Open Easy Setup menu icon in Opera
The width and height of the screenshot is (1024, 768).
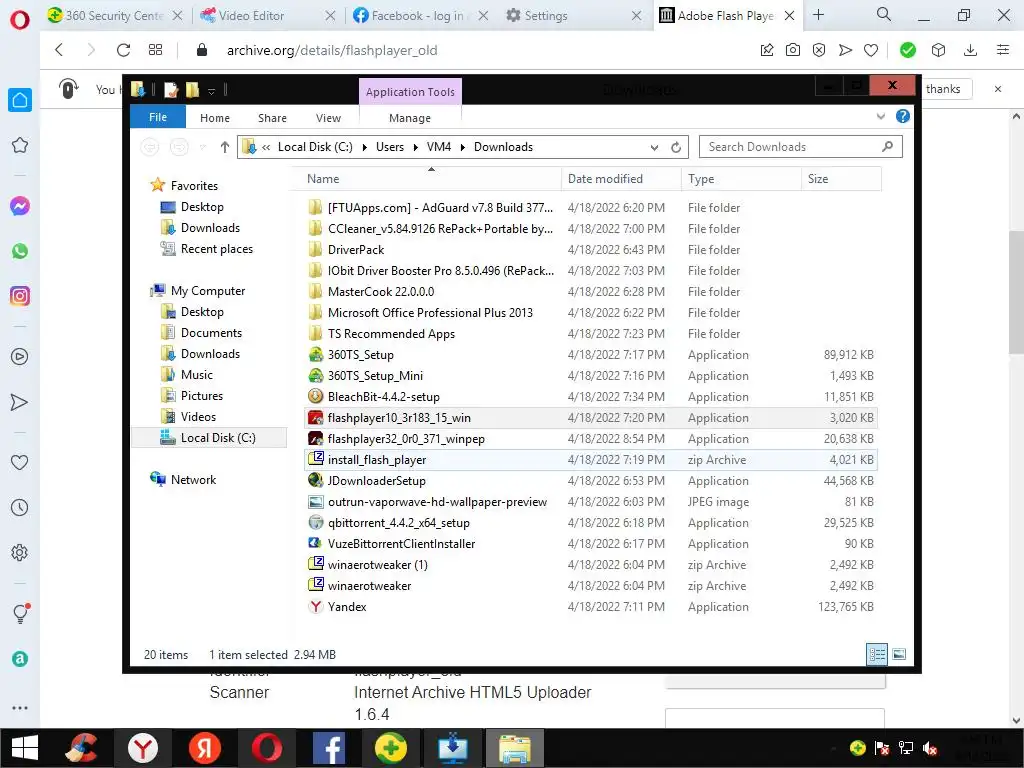click(1003, 50)
